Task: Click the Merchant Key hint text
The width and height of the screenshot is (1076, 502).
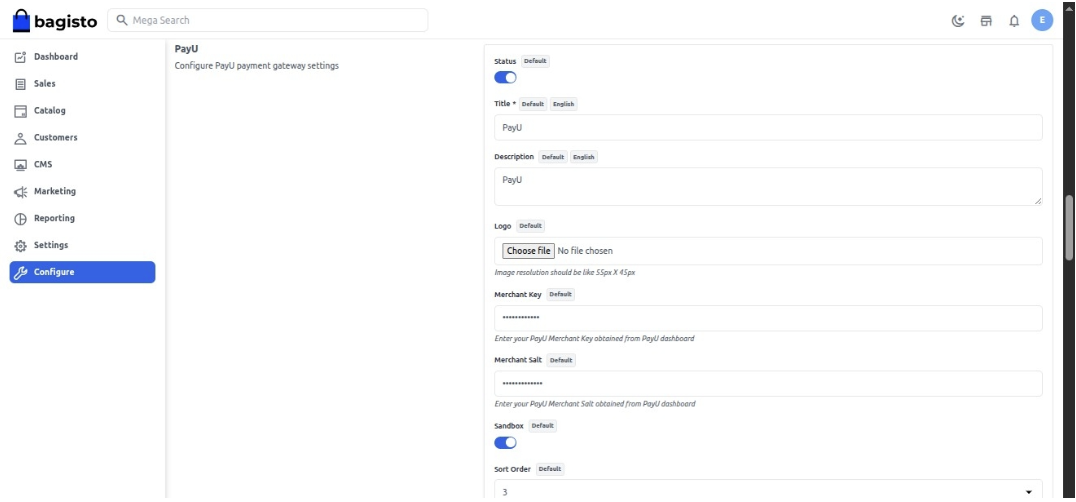Action: (x=594, y=339)
